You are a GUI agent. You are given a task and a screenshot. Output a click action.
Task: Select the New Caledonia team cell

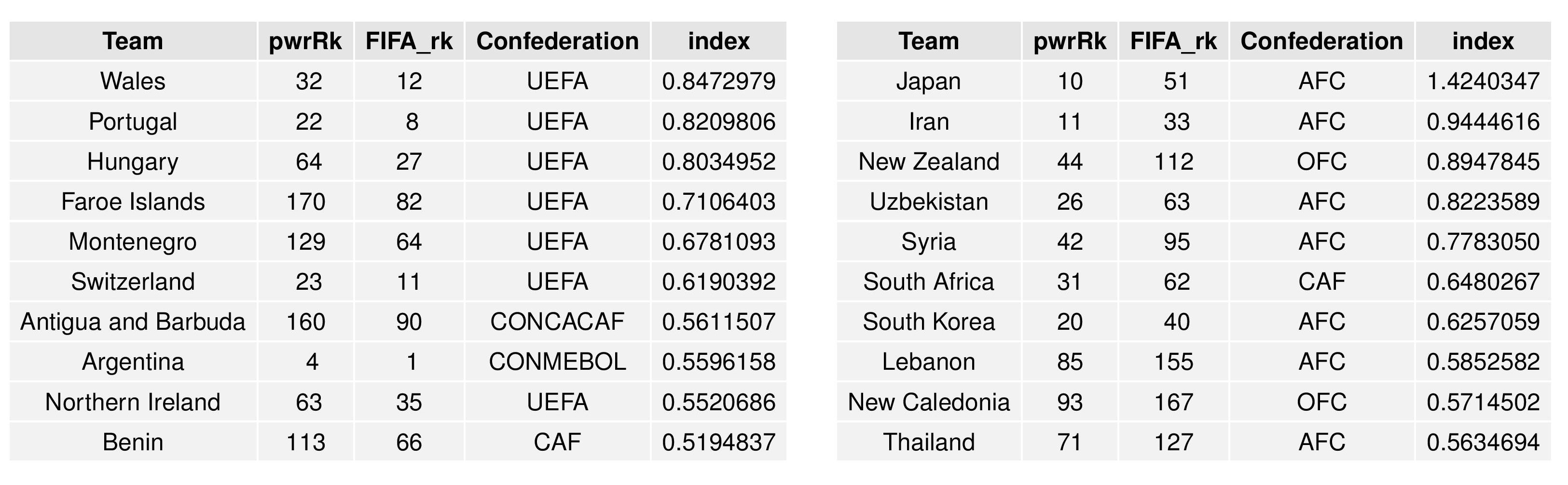[928, 402]
